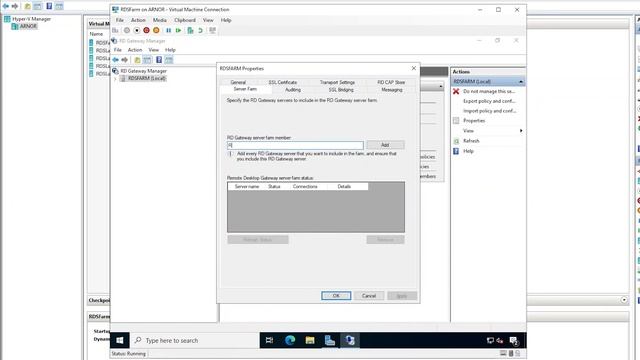640x360 pixels.
Task: Open the Clipboard menu in VM Connection
Action: click(184, 20)
